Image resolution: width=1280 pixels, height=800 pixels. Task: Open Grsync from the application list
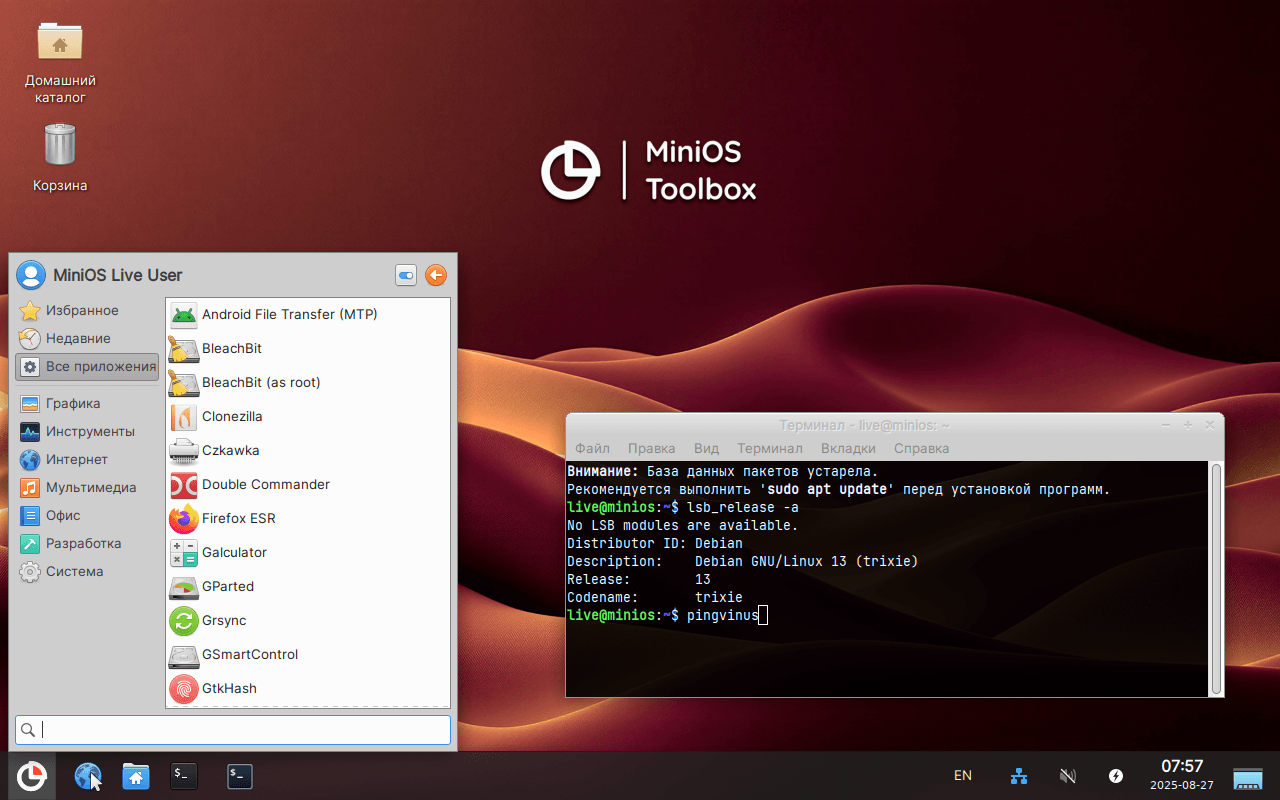223,620
